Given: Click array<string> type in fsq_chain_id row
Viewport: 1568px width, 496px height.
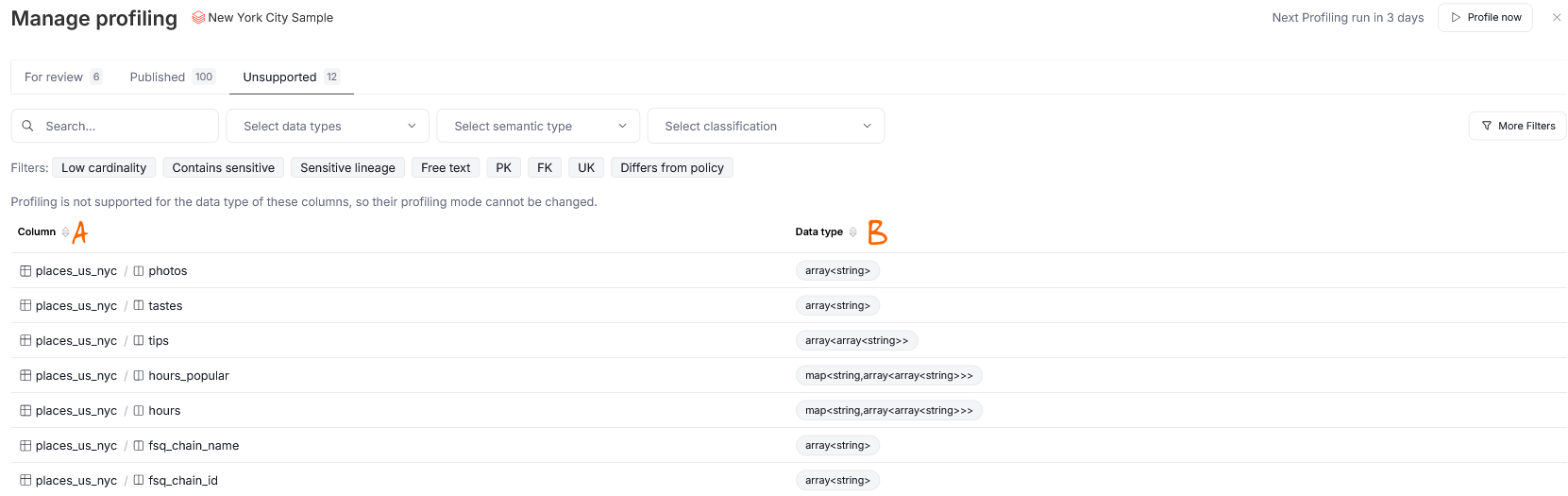Looking at the screenshot, I should pyautogui.click(x=838, y=481).
